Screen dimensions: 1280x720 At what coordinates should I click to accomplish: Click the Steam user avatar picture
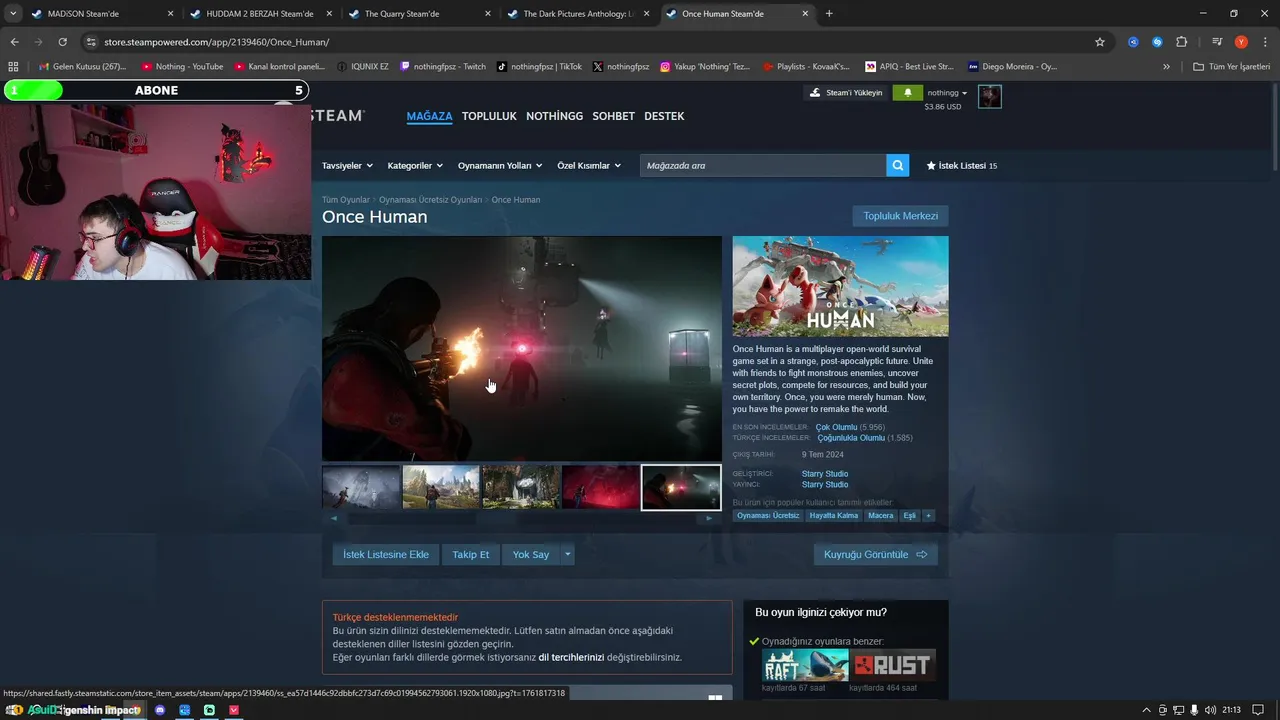pos(989,97)
